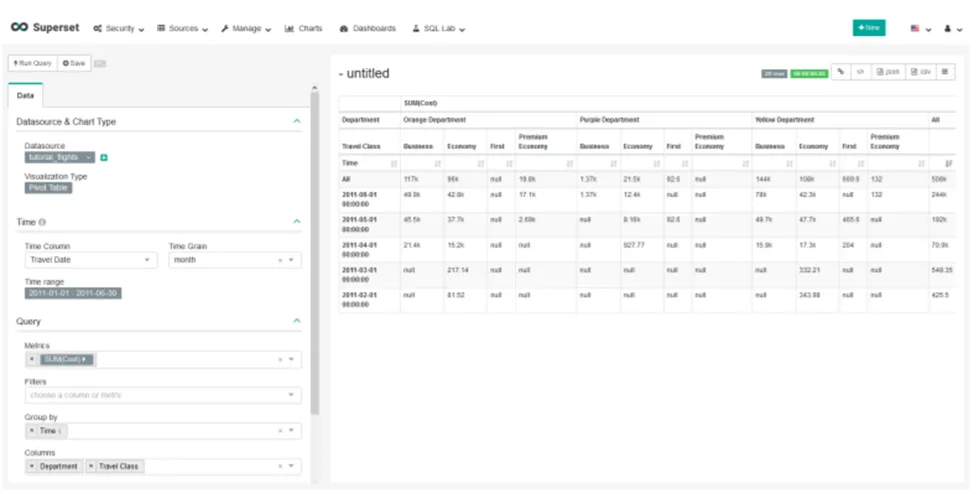Viewport: 979px width, 494px height.
Task: Open the Sources menu
Action: click(x=182, y=29)
